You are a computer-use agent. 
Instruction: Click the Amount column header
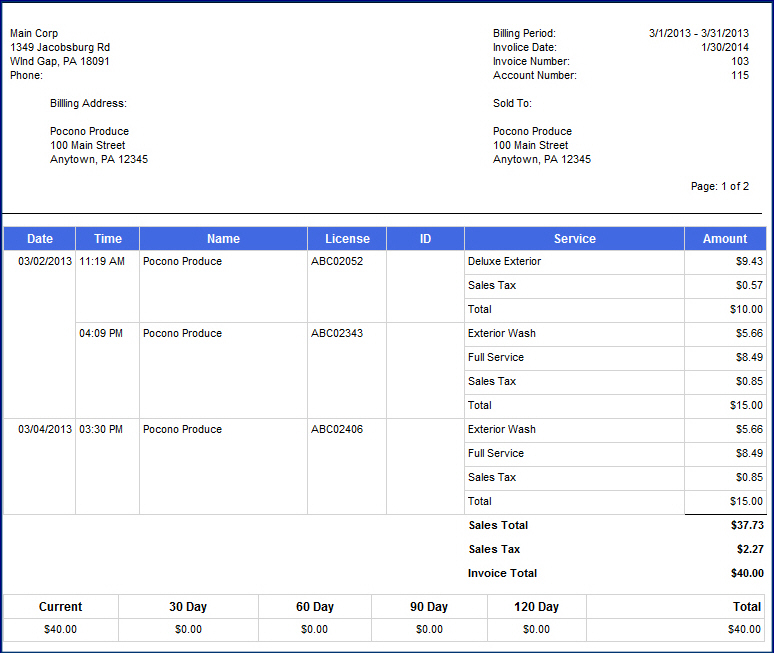(x=724, y=239)
